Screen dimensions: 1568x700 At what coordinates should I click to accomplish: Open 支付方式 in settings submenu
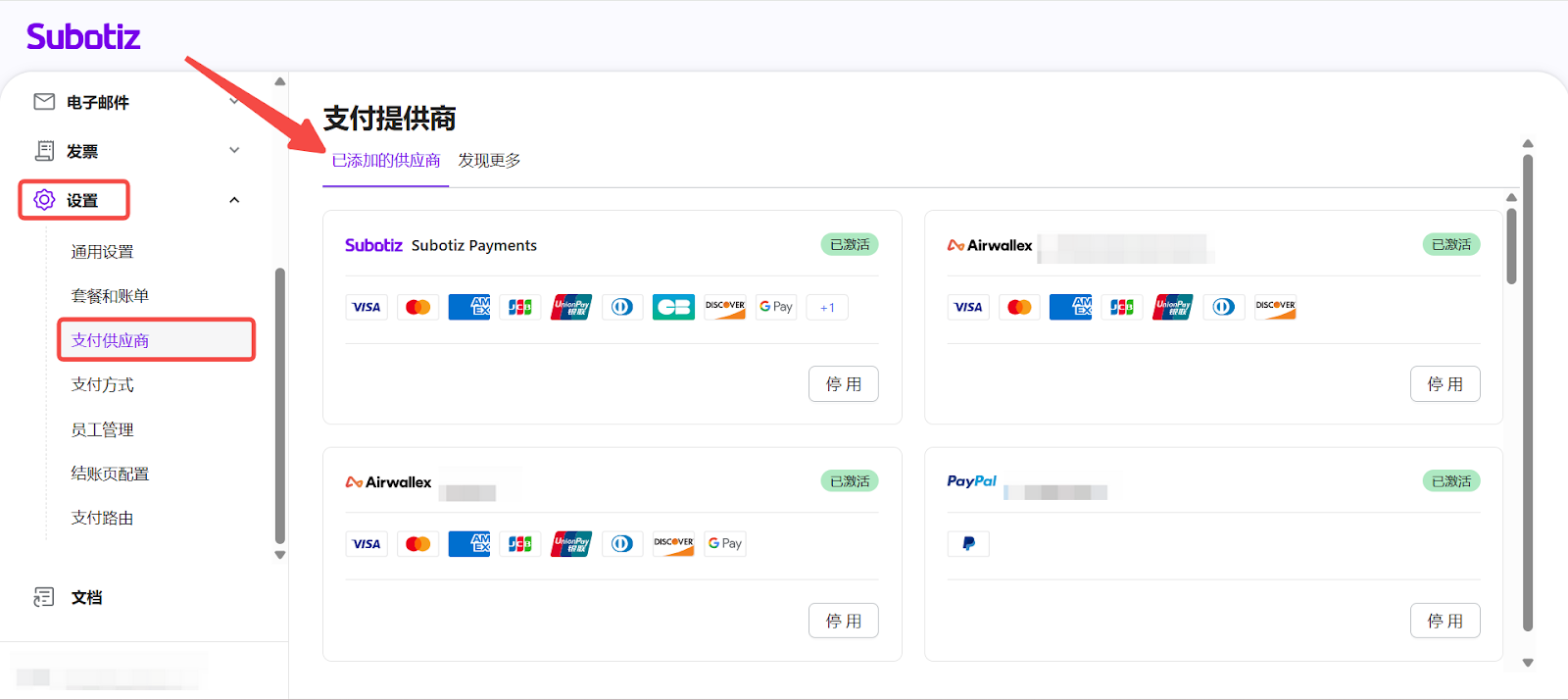click(103, 384)
